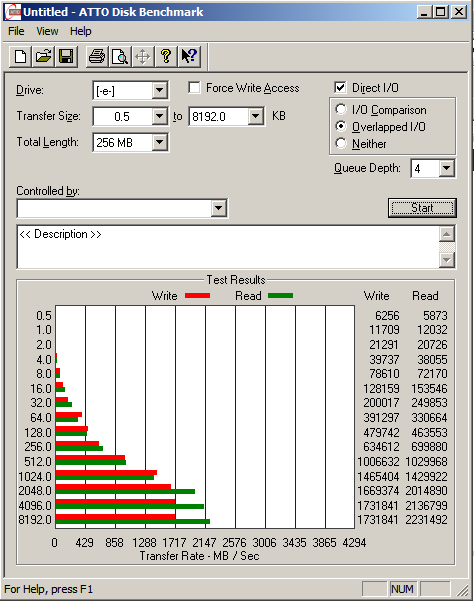Click the NUM status bar indicator
Image resolution: width=474 pixels, height=601 pixels.
402,589
